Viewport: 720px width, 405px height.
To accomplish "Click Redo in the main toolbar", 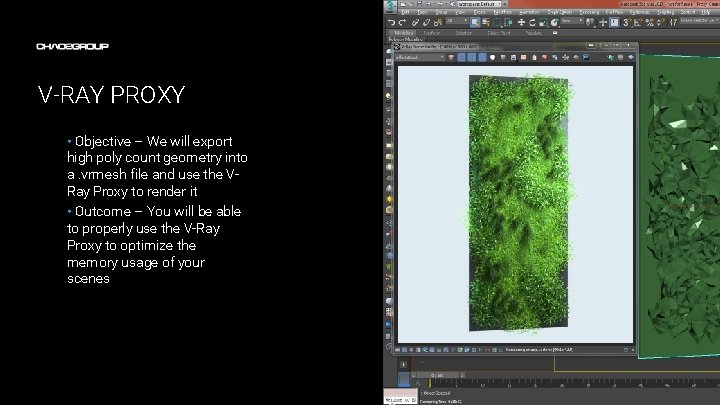I will pos(402,22).
